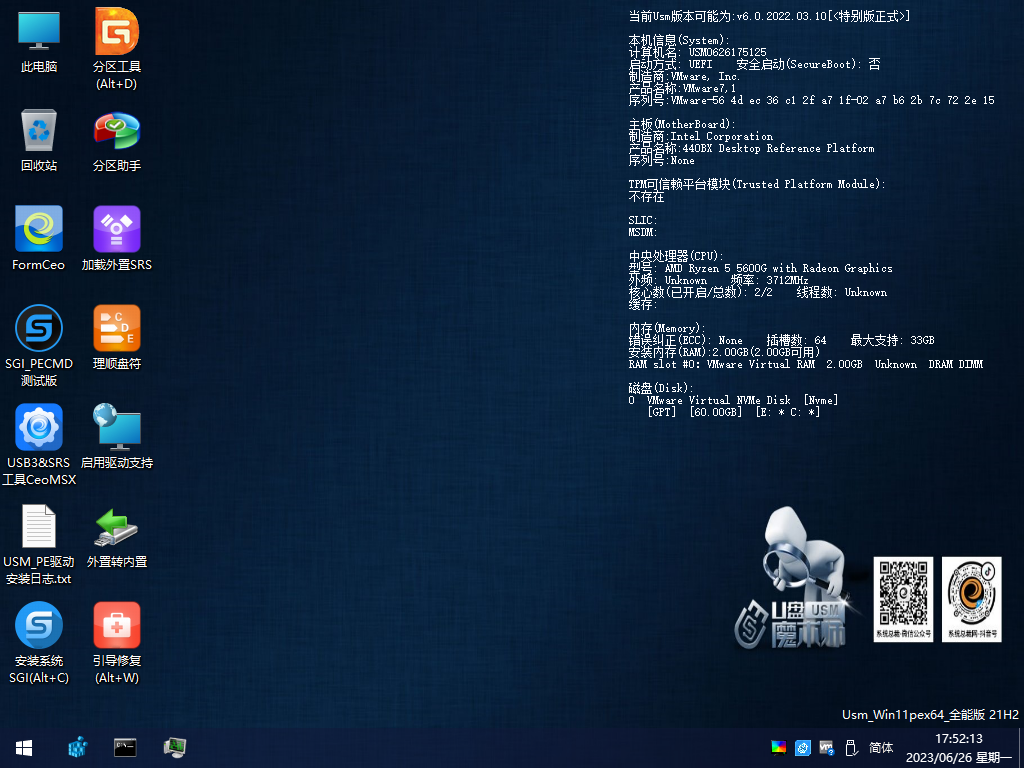
Task: Select the 外置转内置 desktop icon
Action: 117,536
